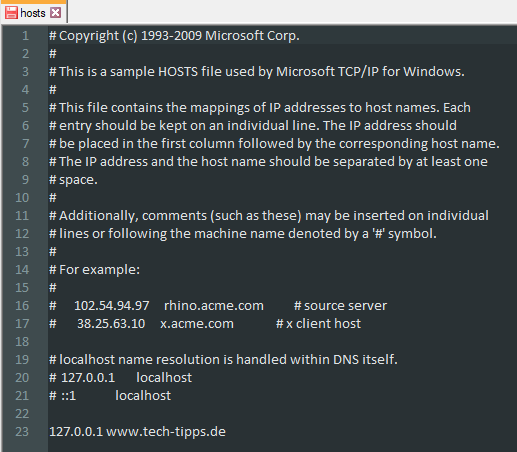Click line number 18 in the margin
This screenshot has height=452, width=517.
[x=22, y=342]
